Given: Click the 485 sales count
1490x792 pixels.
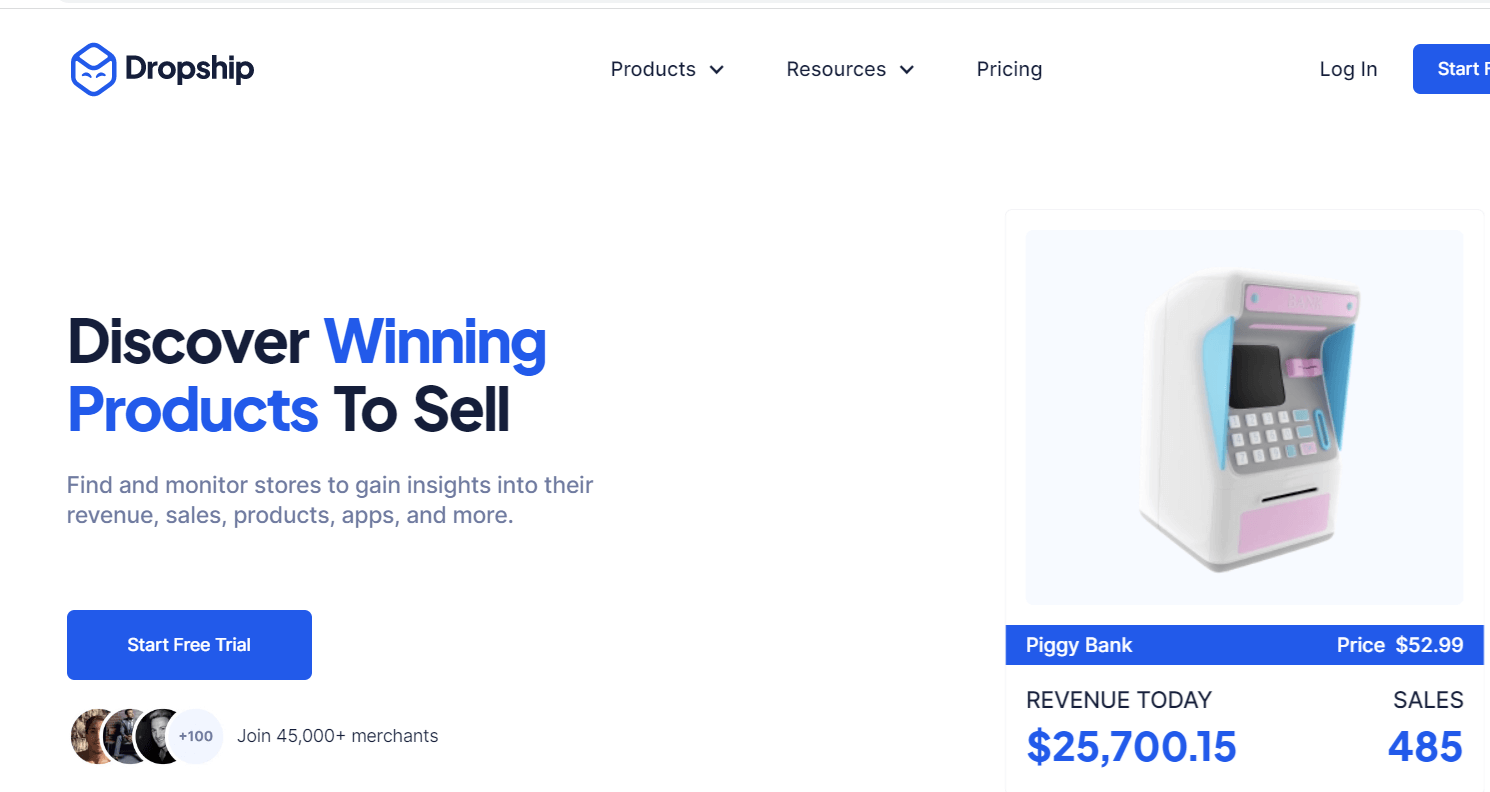Looking at the screenshot, I should (1424, 746).
